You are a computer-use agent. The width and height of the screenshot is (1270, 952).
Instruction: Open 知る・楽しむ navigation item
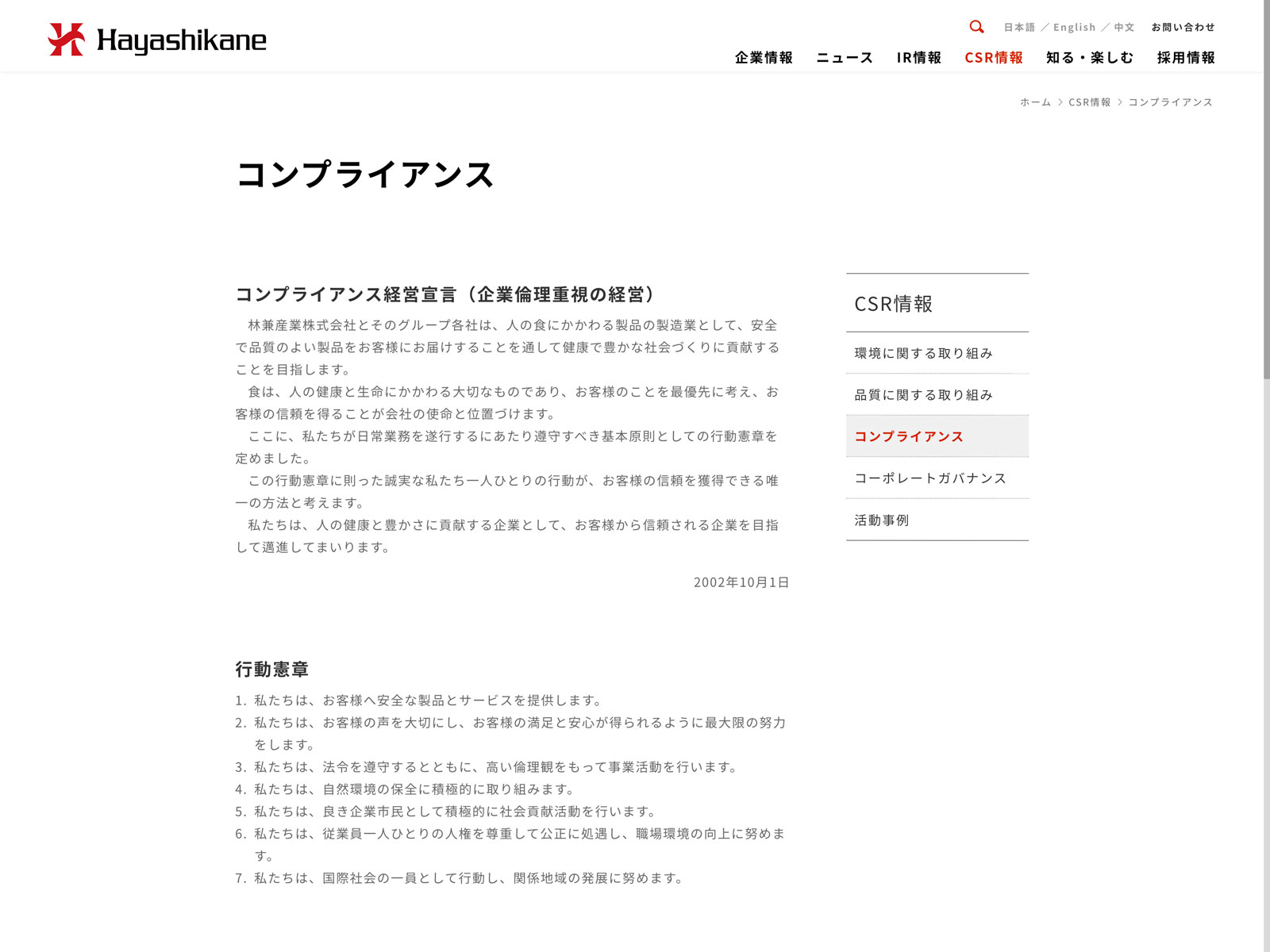point(1090,58)
